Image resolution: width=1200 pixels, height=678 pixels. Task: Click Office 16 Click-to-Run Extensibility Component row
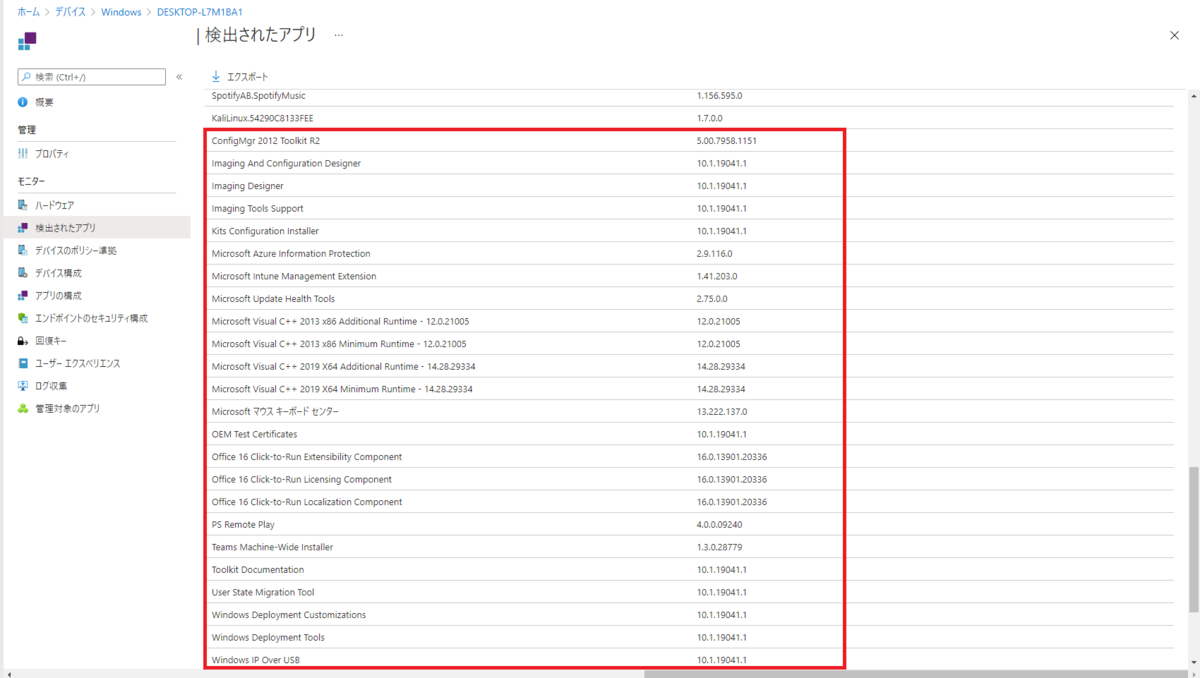click(x=692, y=457)
